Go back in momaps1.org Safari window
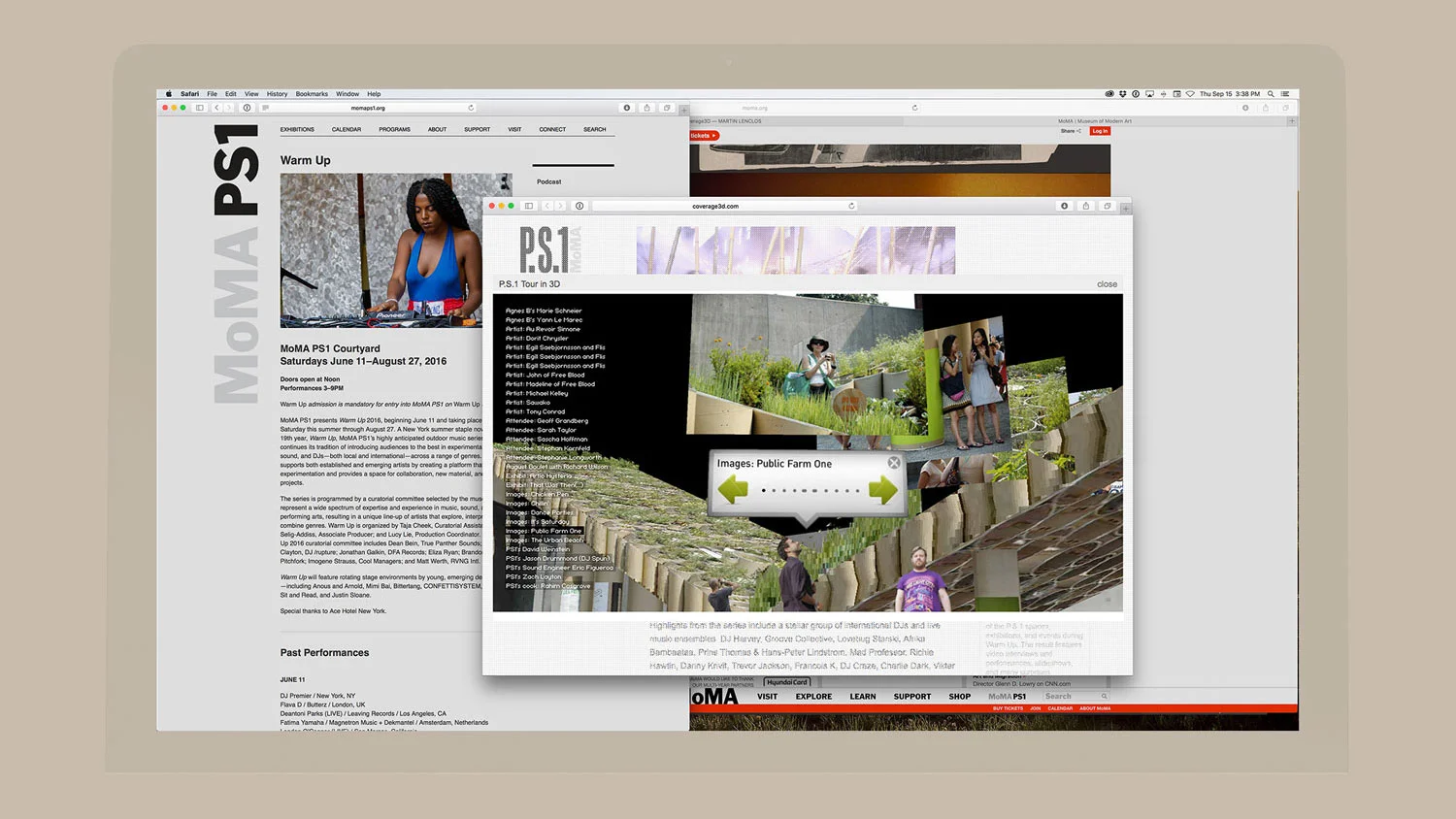1456x819 pixels. click(217, 108)
